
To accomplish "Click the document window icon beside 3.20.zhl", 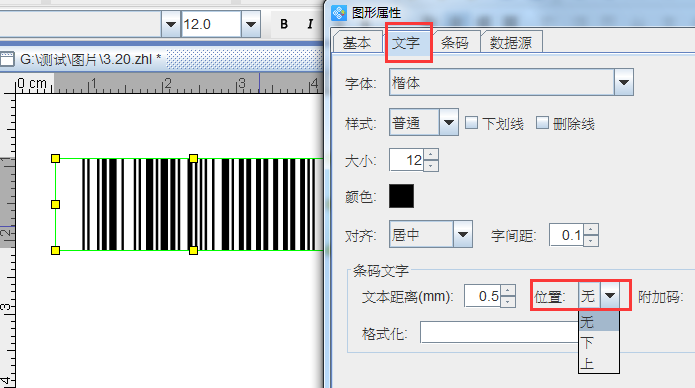I will (x=8, y=59).
